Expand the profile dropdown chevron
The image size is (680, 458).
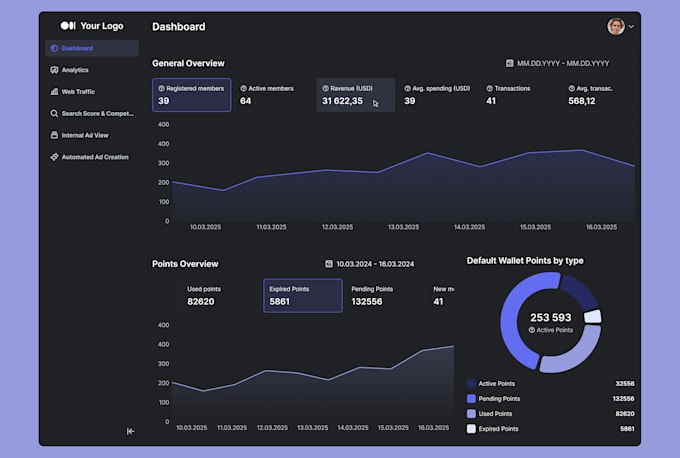[x=631, y=26]
